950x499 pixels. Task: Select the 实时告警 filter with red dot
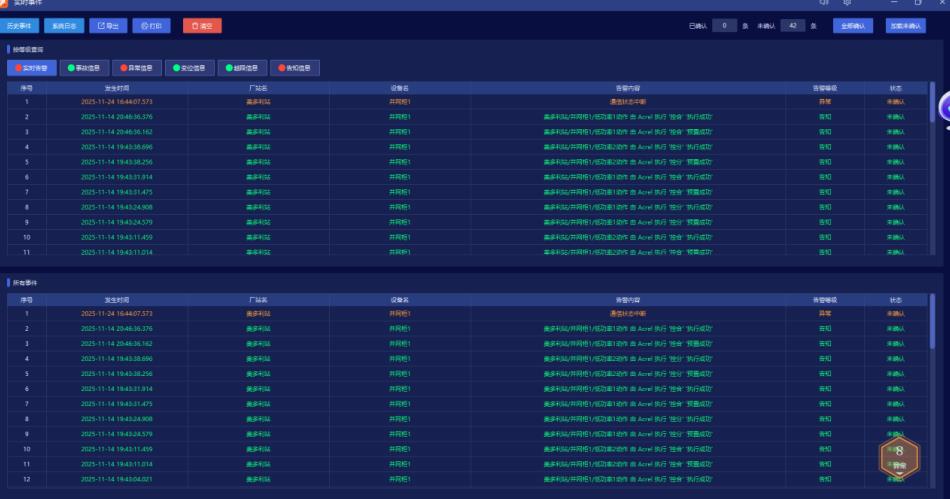(31, 68)
